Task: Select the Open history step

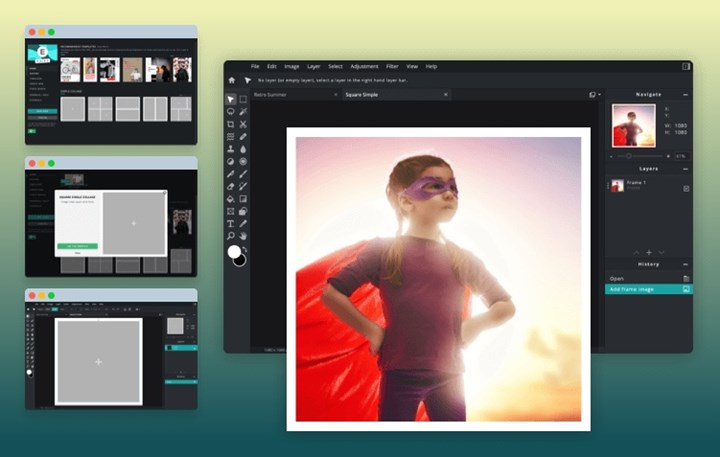Action: (617, 278)
